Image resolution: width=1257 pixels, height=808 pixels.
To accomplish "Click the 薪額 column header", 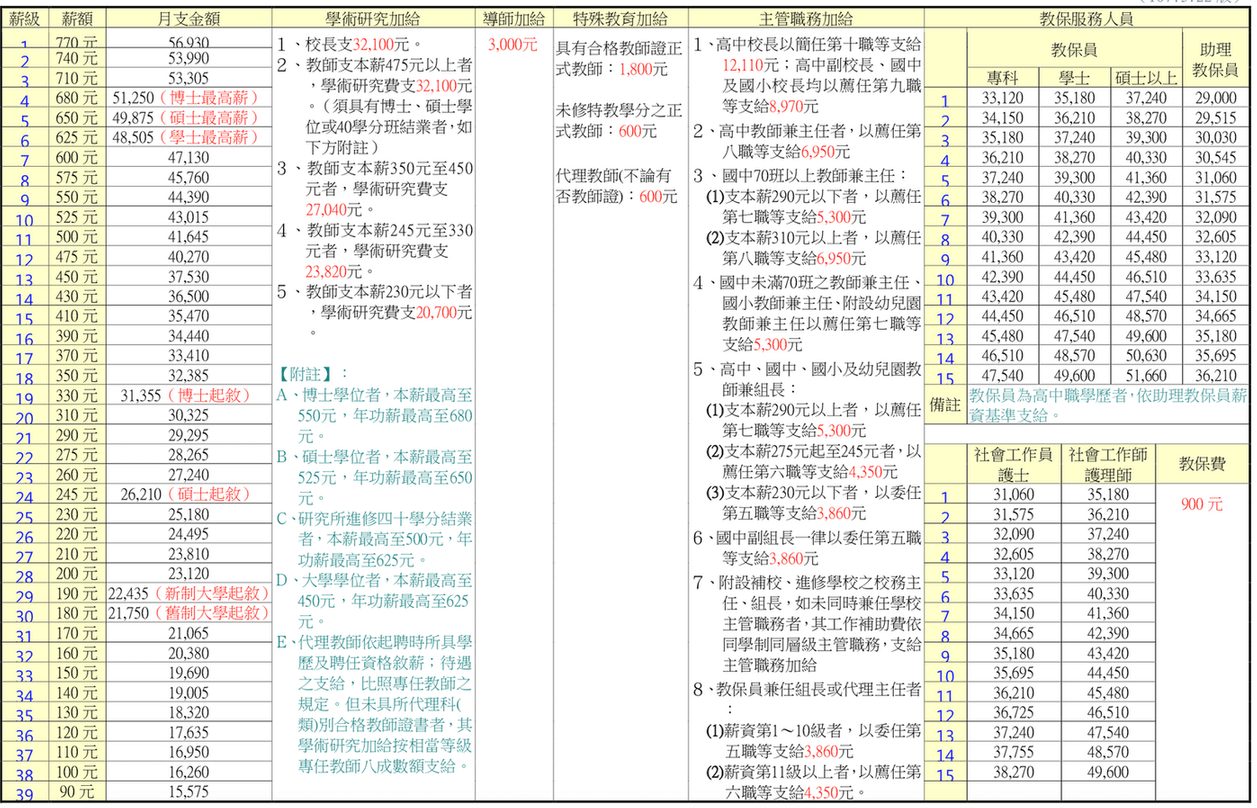I will tap(75, 18).
